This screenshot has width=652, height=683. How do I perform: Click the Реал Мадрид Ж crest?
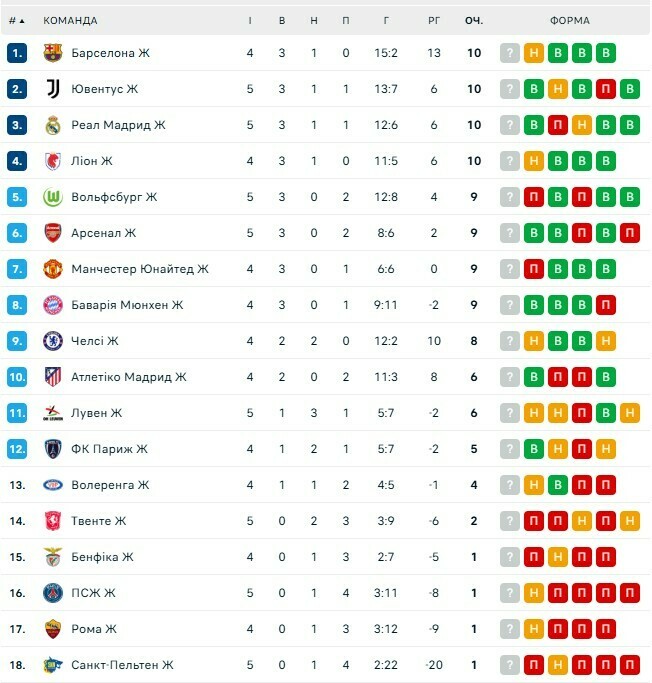tap(54, 125)
